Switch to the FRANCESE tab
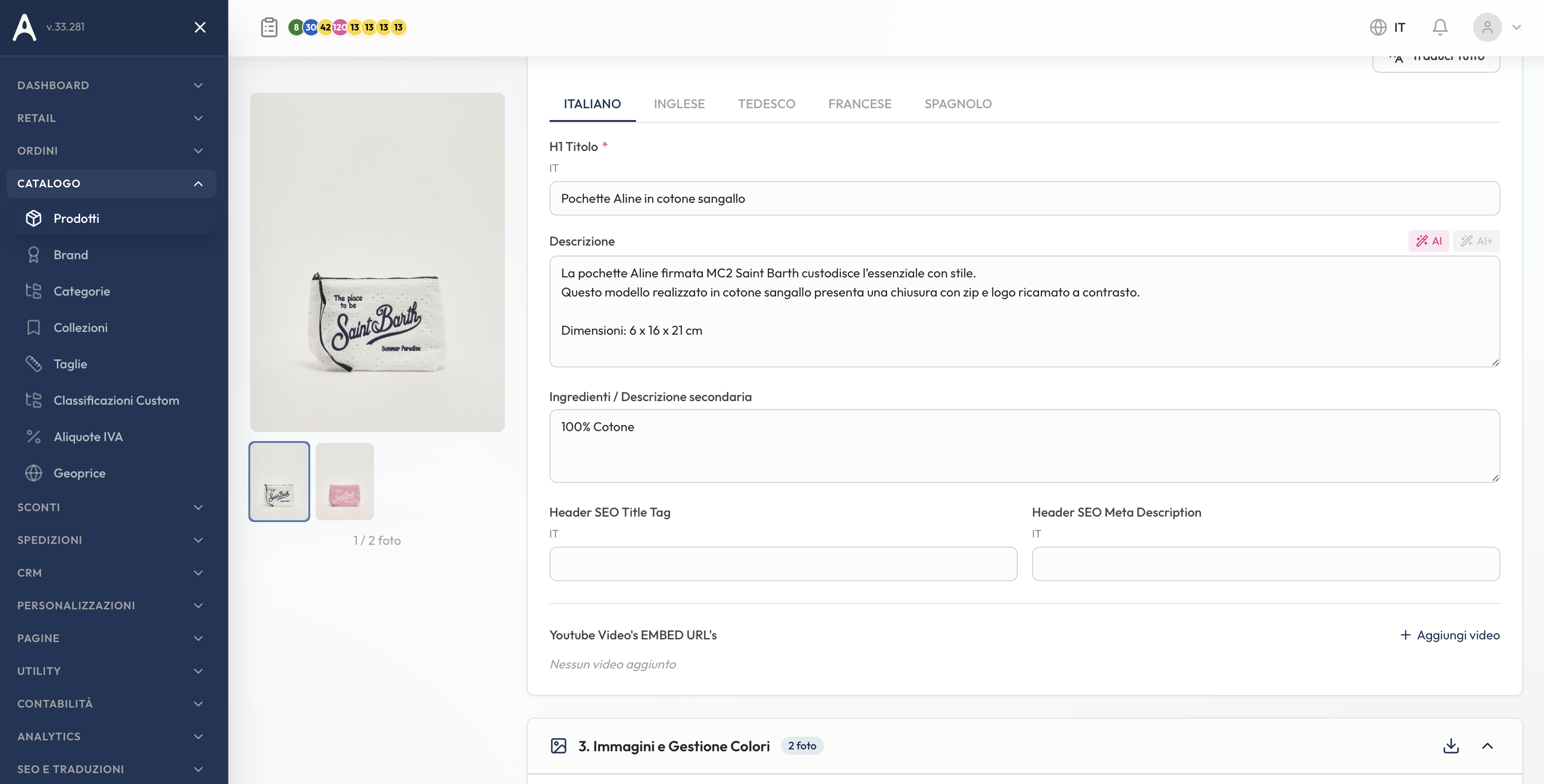 [859, 104]
